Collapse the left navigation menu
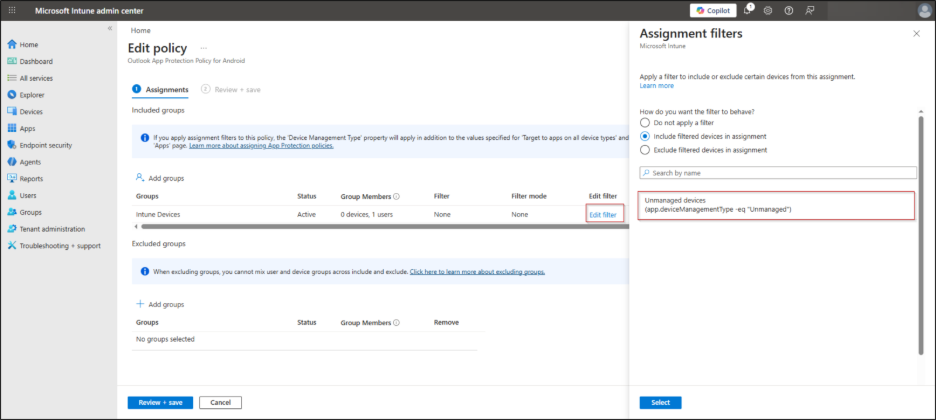The image size is (936, 420). coord(110,28)
